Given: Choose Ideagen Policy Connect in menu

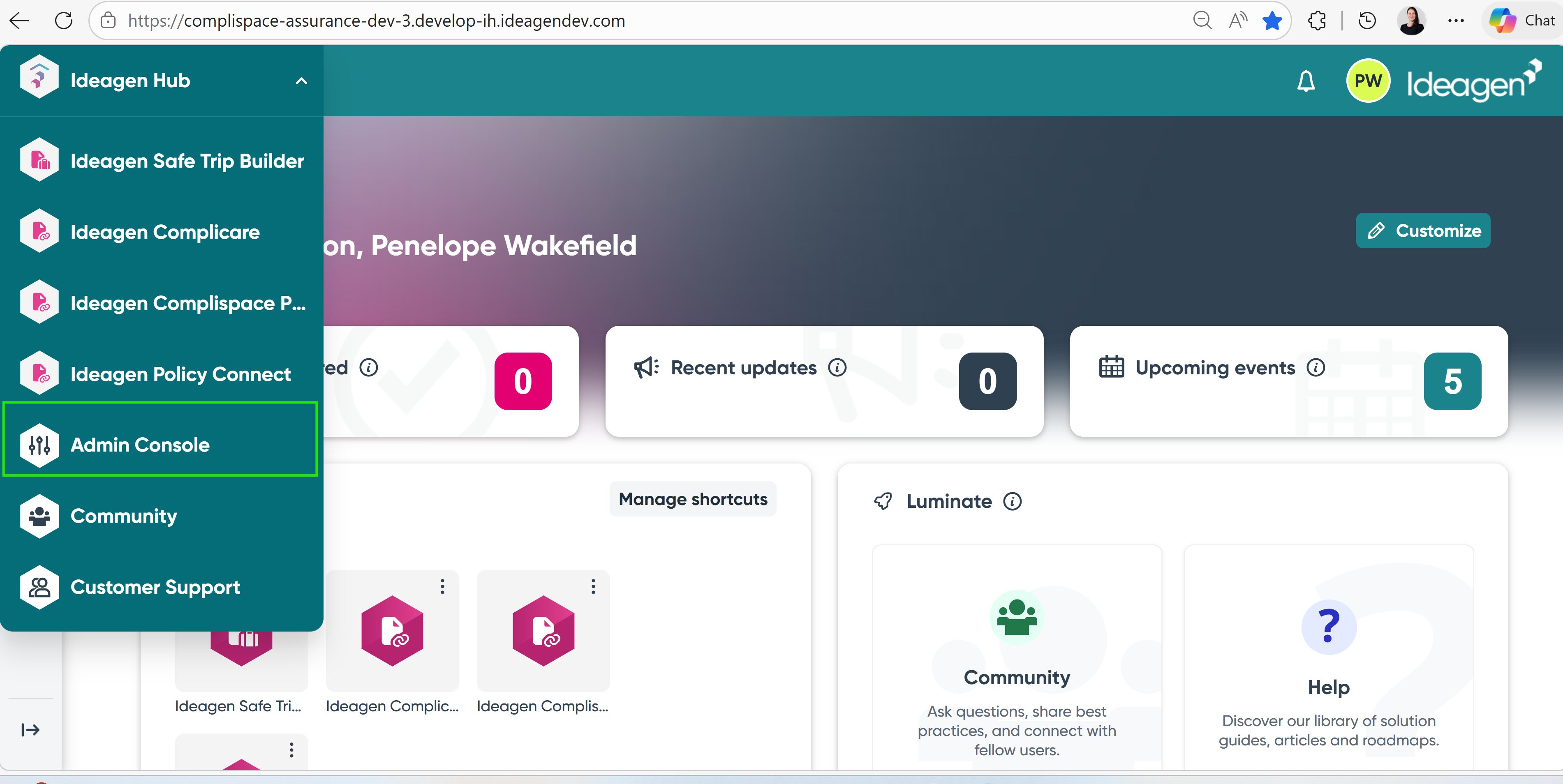Looking at the screenshot, I should (x=162, y=374).
